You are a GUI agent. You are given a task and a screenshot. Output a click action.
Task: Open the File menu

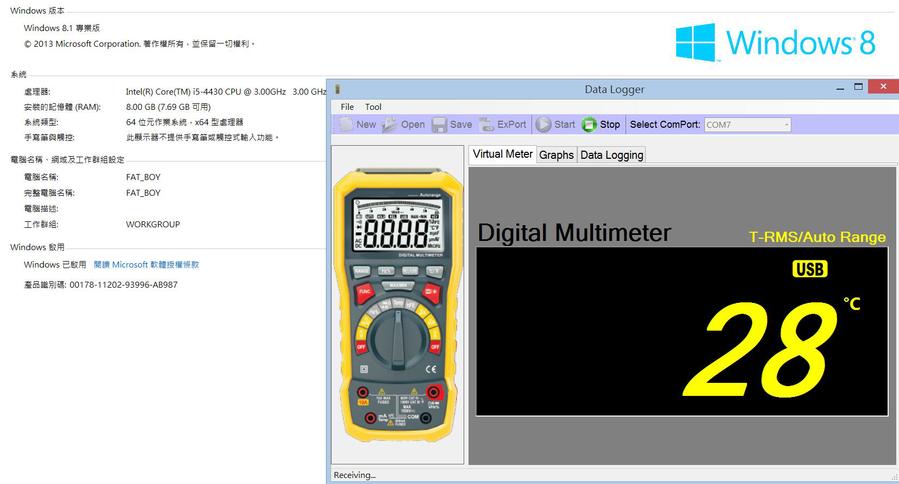point(347,107)
